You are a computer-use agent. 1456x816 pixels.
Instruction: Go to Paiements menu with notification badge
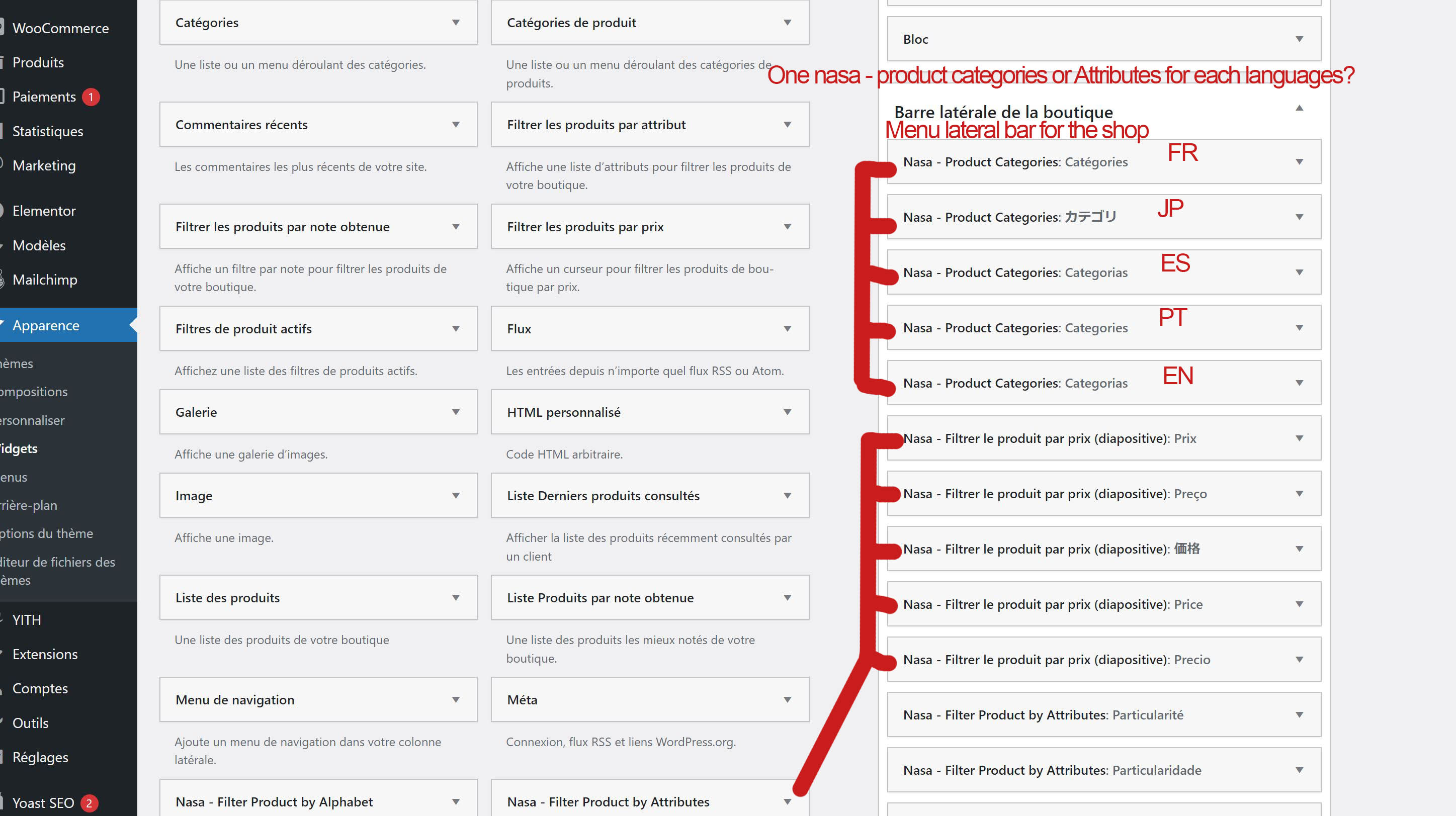(x=44, y=97)
